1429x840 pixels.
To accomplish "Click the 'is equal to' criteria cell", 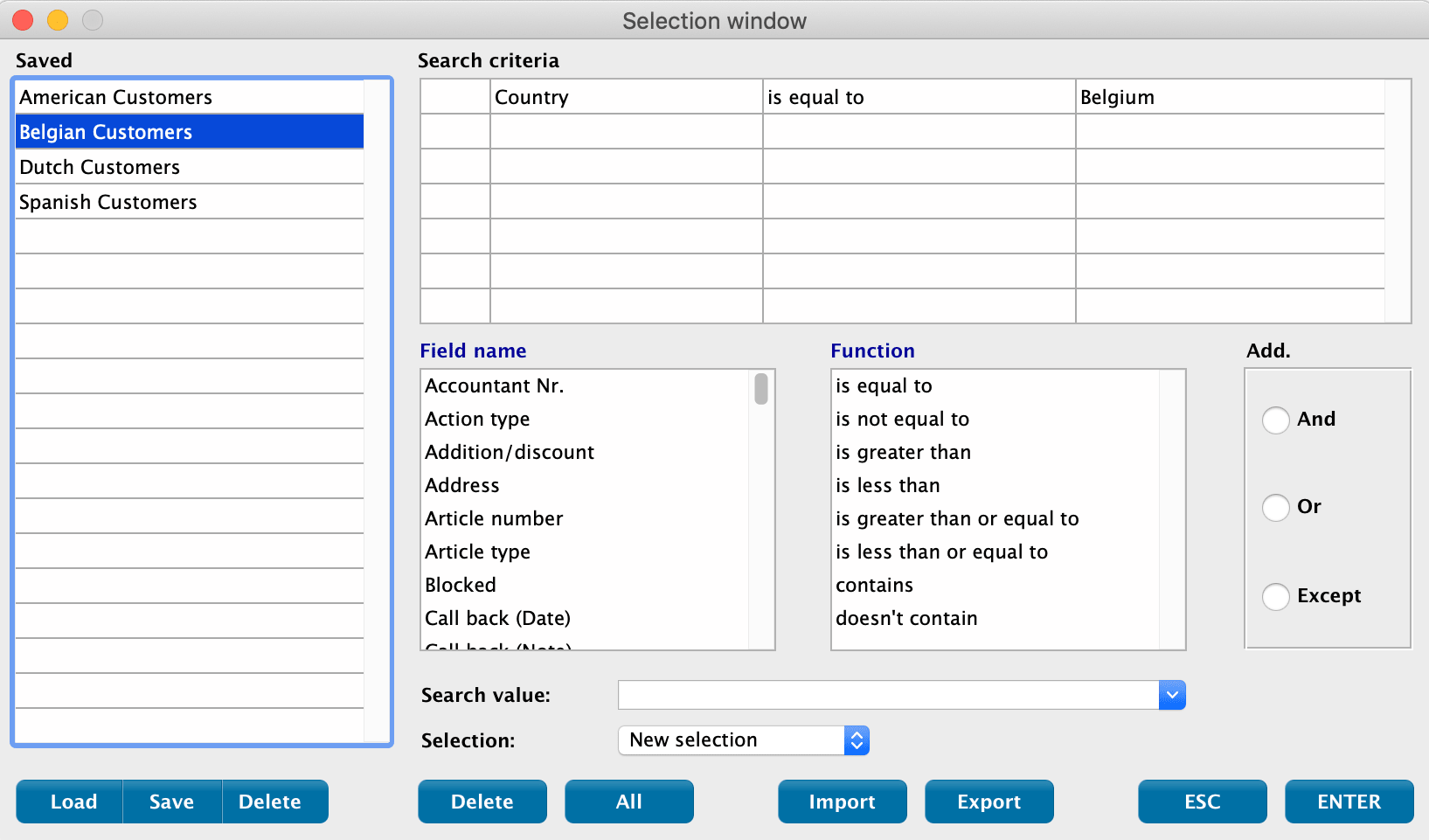I will pyautogui.click(x=919, y=97).
